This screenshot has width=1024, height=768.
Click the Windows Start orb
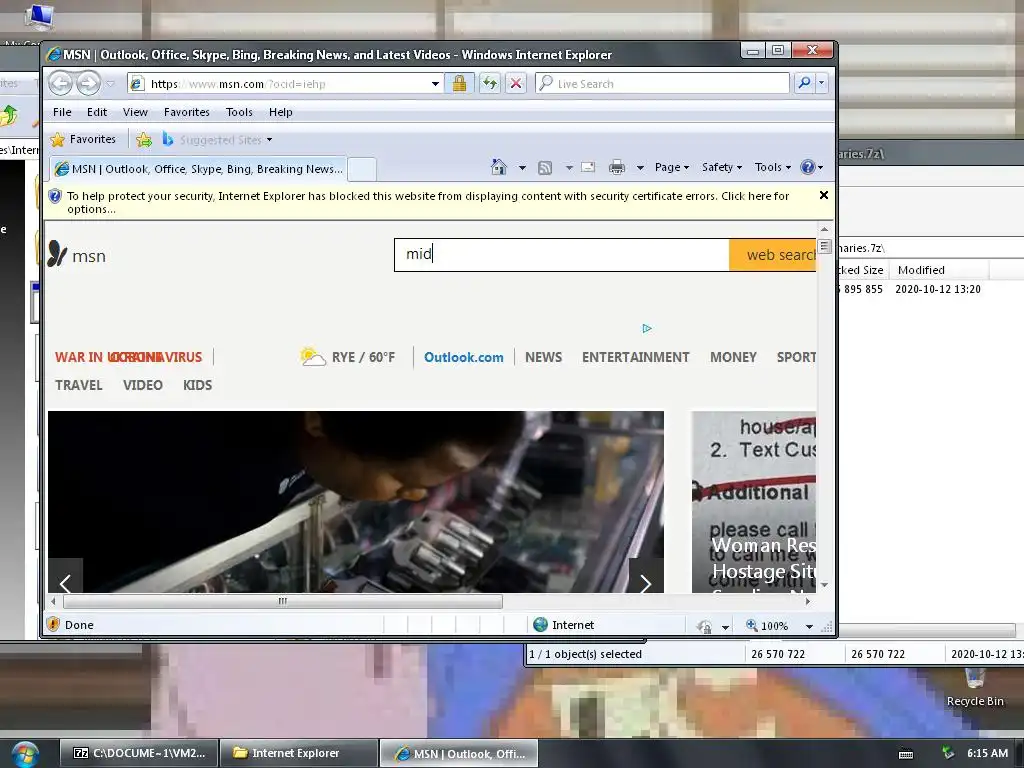(x=25, y=754)
